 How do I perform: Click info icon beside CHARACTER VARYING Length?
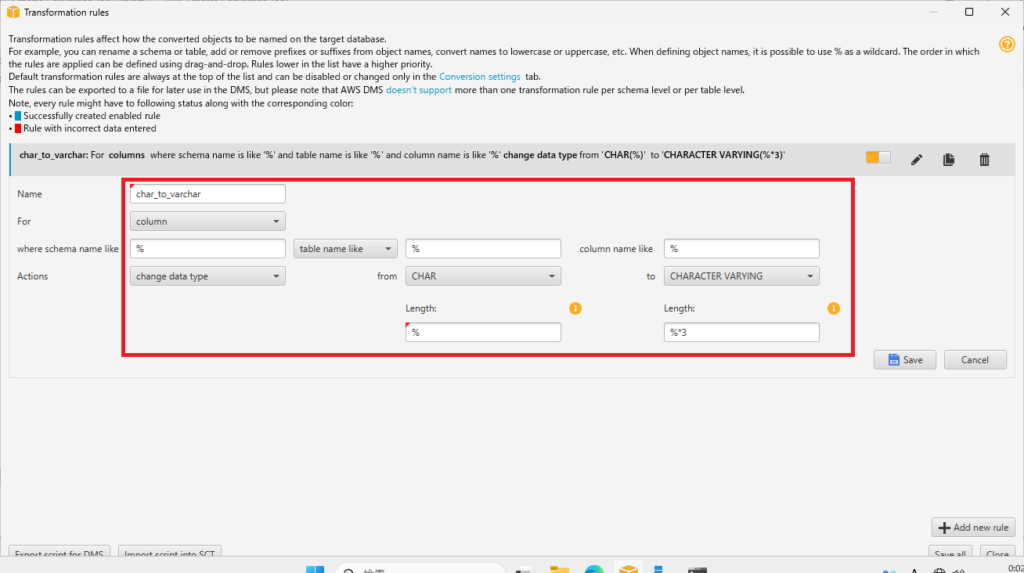click(833, 309)
